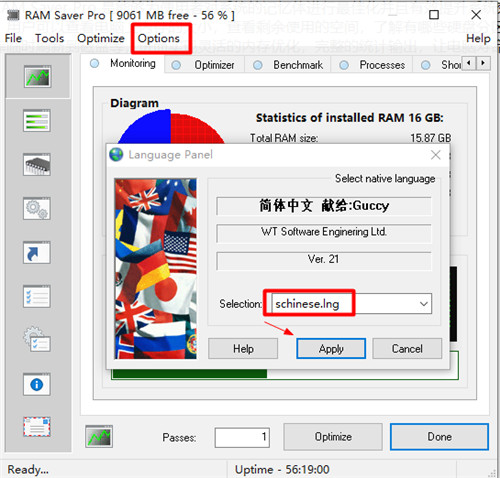This screenshot has height=478, width=500.
Task: Click the Diagram section label
Action: pyautogui.click(x=134, y=103)
